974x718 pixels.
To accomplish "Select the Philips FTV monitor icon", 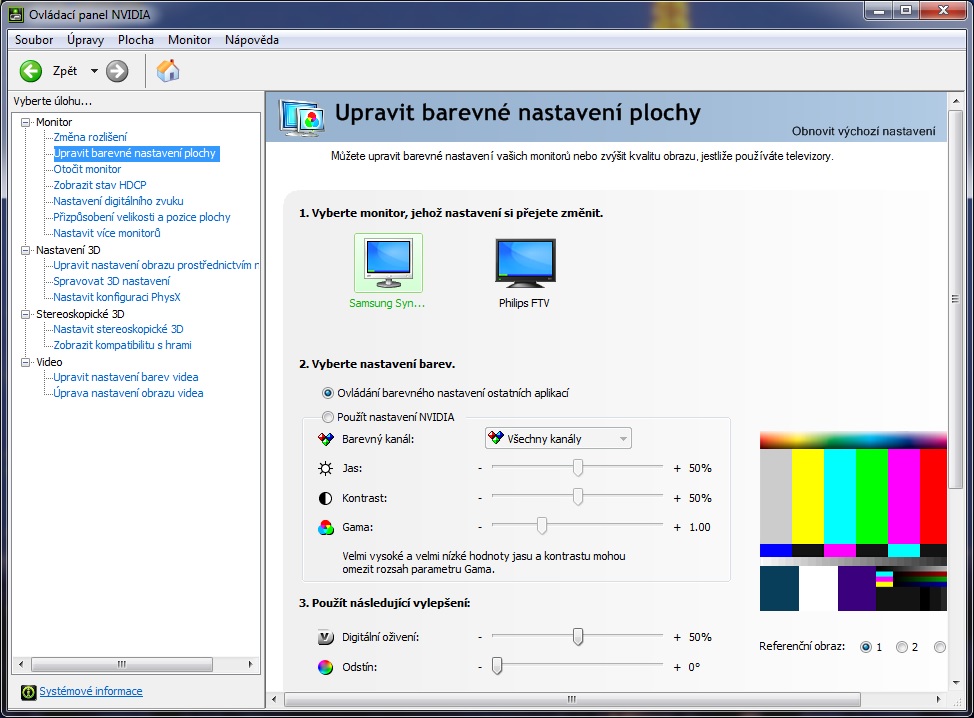I will [524, 263].
